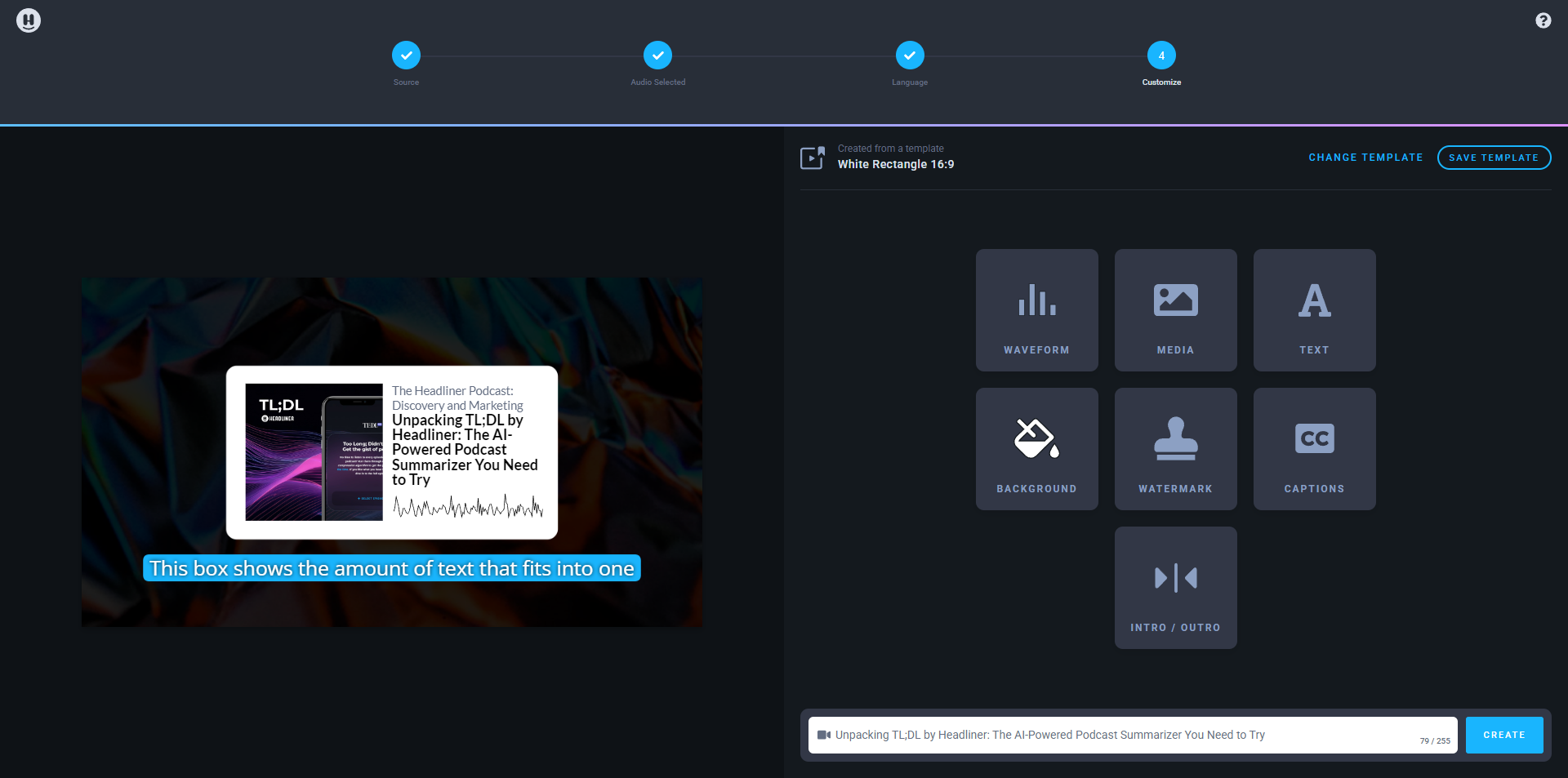Select the podcast name text in preview
Image resolution: width=1568 pixels, height=778 pixels.
click(457, 398)
